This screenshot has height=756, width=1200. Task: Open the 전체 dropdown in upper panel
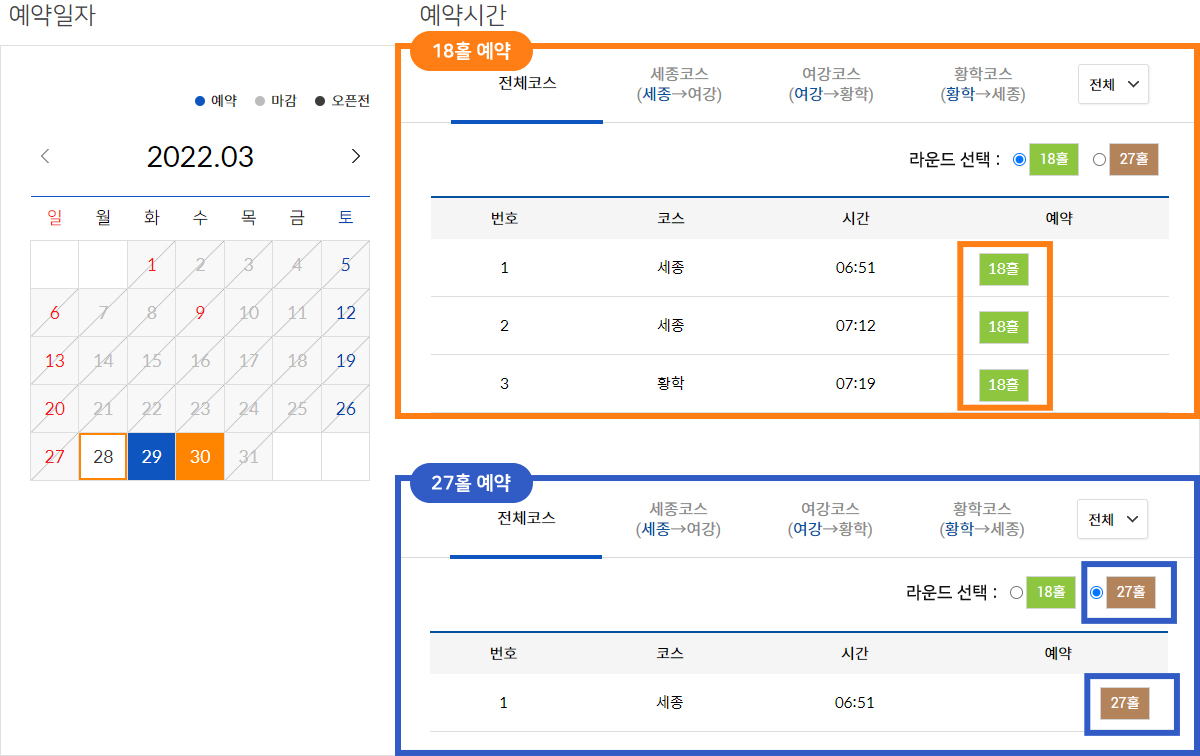tap(1113, 85)
